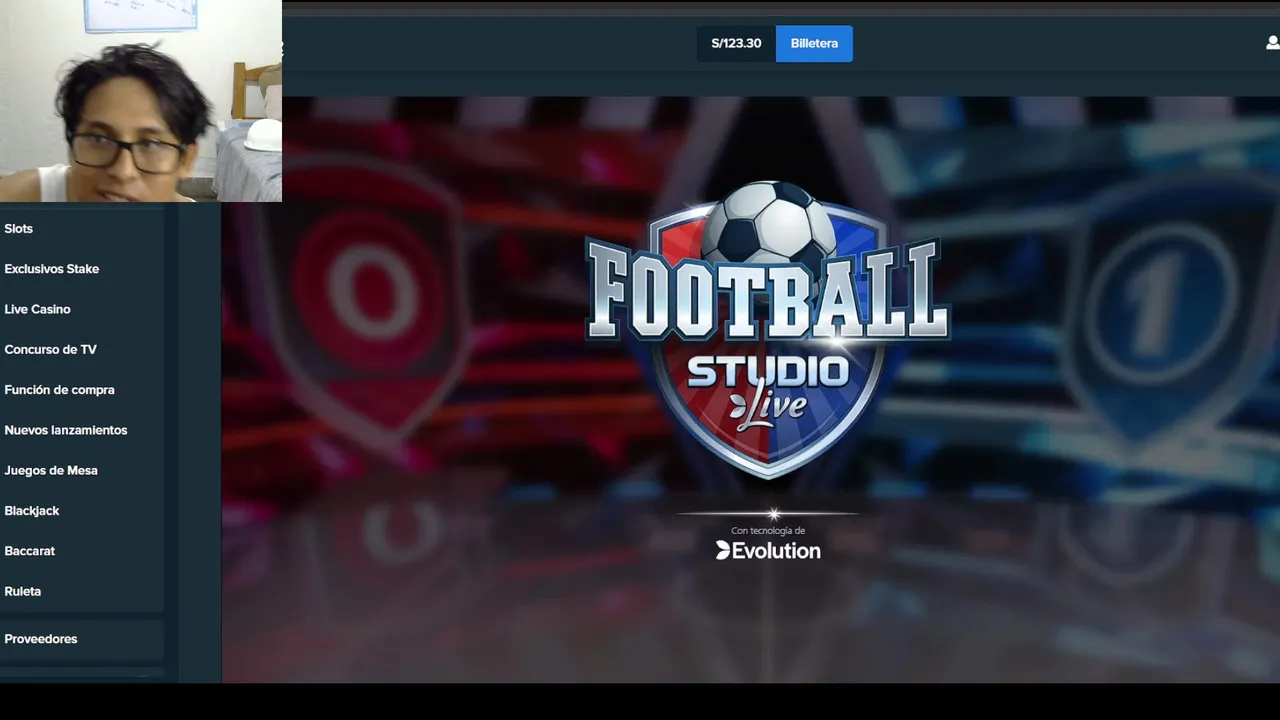Go to Live Casino section

click(37, 309)
